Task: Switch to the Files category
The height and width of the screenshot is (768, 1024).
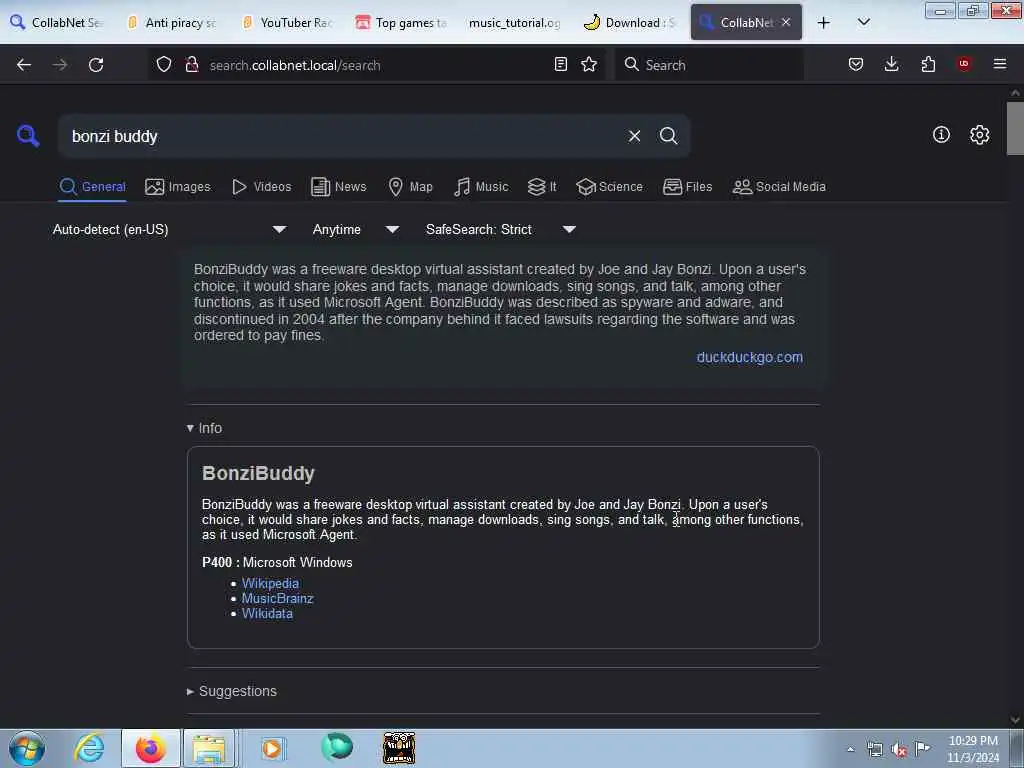Action: coord(687,187)
